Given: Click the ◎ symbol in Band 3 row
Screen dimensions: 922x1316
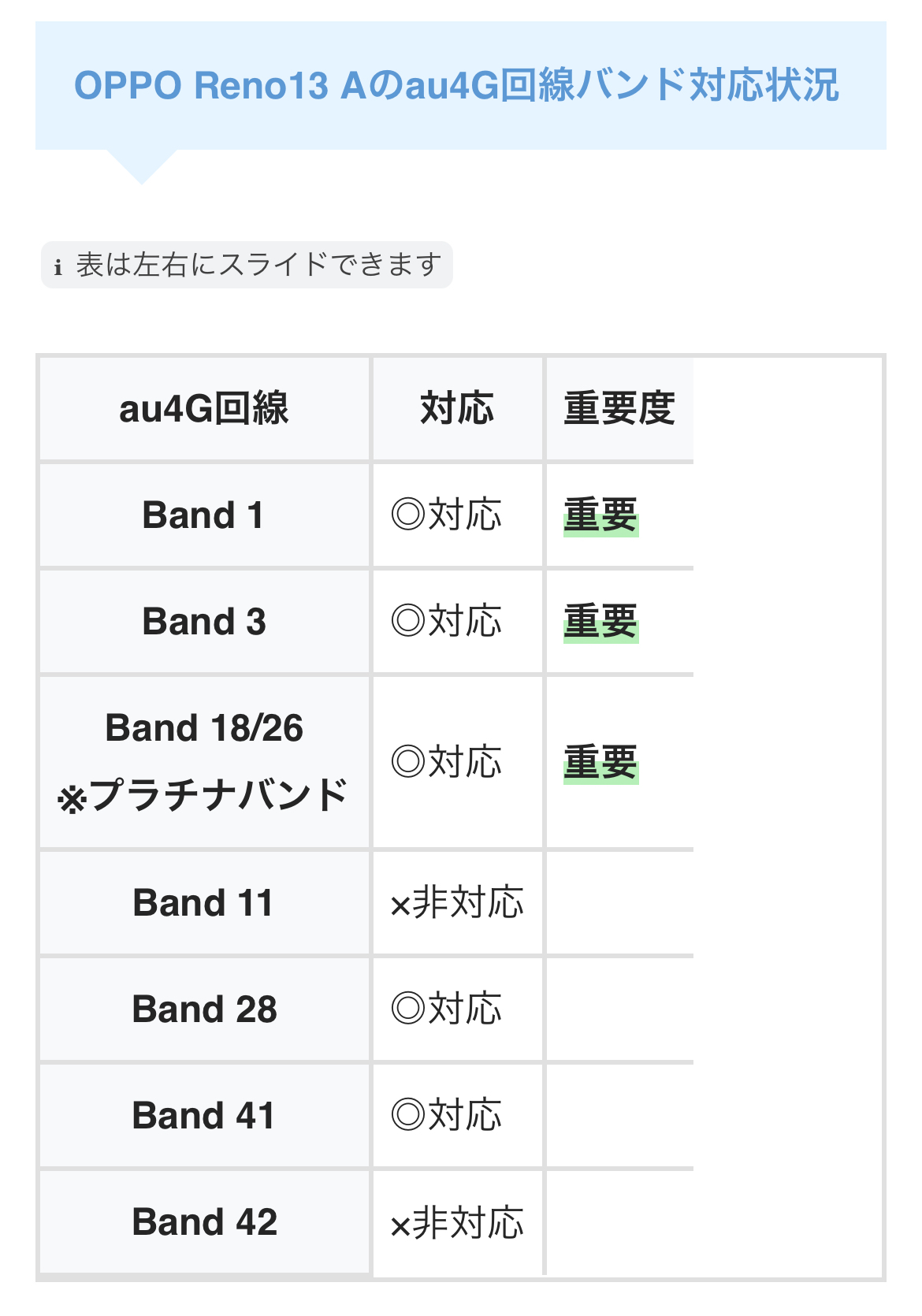Looking at the screenshot, I should [x=407, y=621].
